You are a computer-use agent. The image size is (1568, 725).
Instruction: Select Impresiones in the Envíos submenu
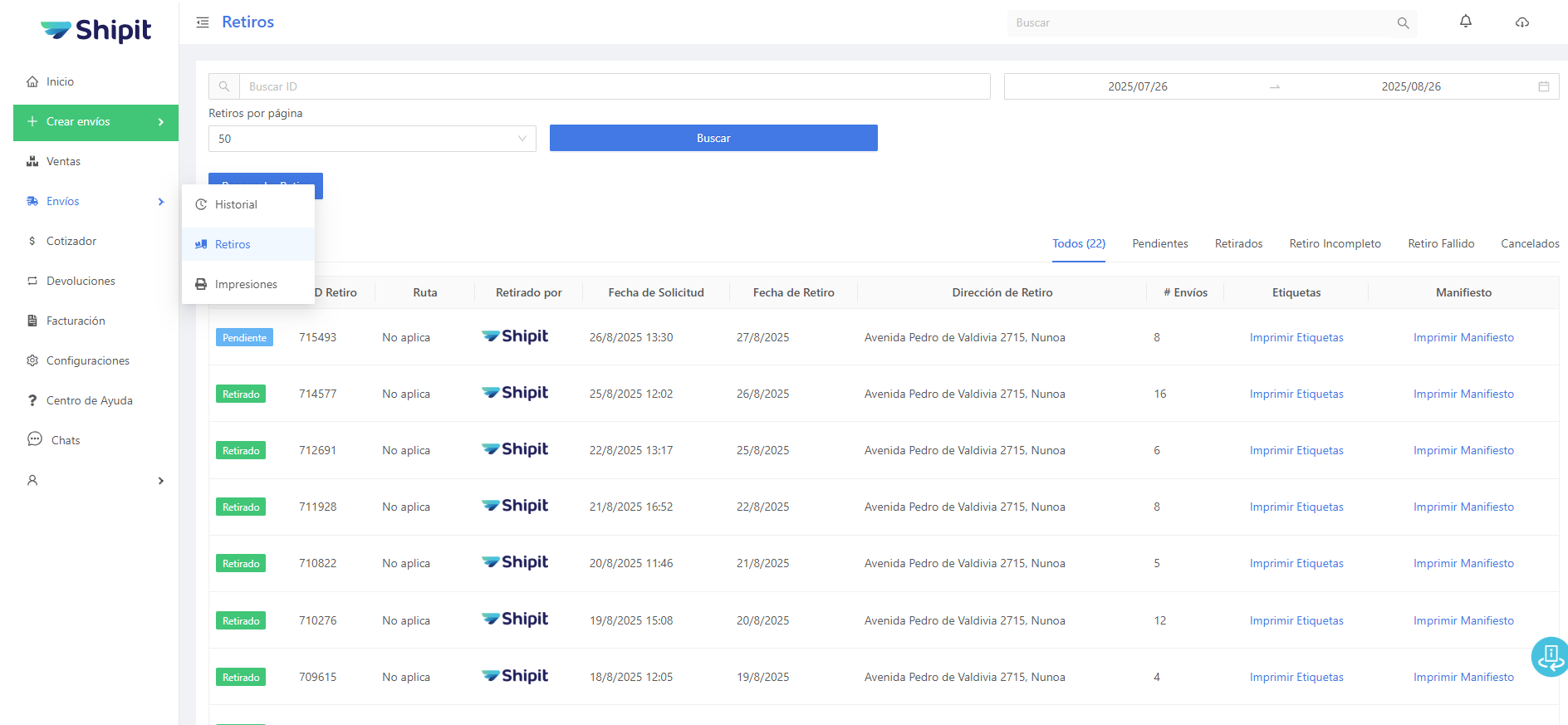[248, 284]
